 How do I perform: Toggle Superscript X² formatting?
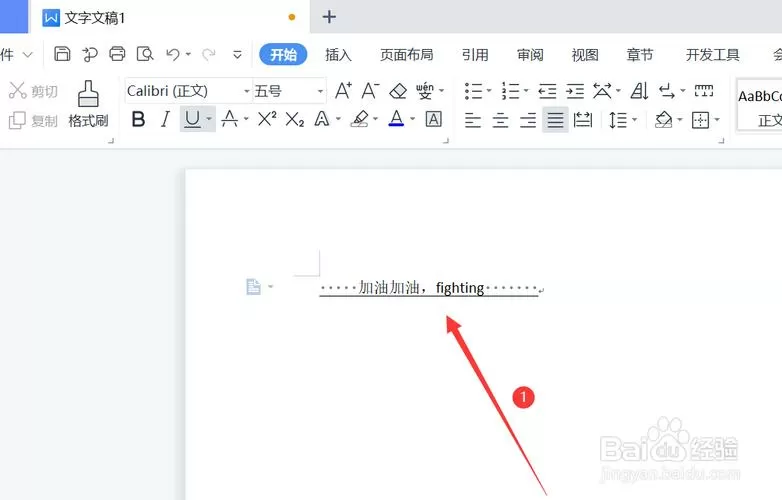[267, 119]
